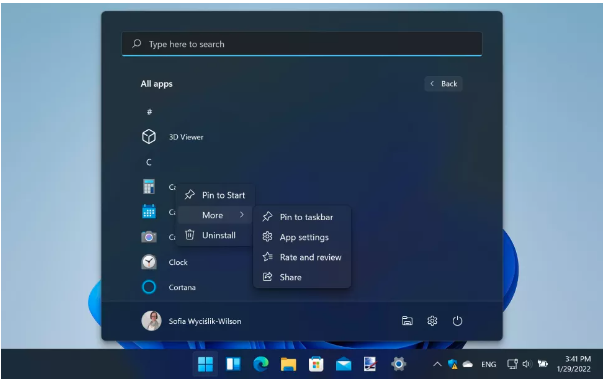Click the Camera app icon
605x382 pixels.
click(x=149, y=237)
